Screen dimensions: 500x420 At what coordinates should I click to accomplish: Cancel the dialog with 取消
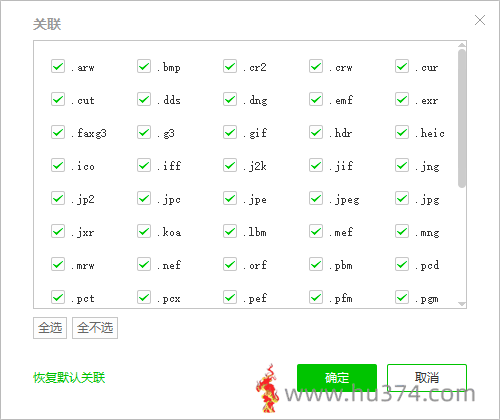click(x=427, y=377)
